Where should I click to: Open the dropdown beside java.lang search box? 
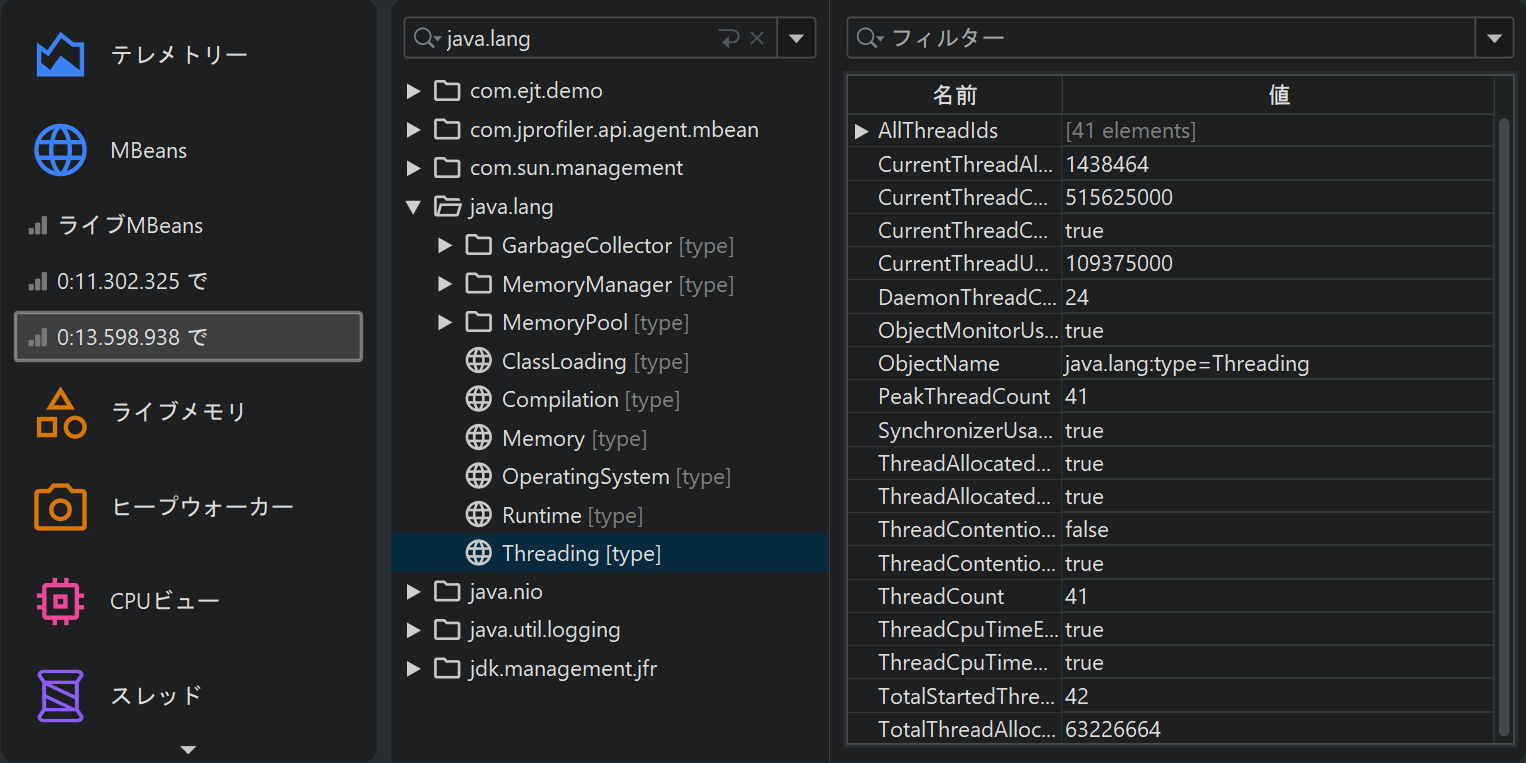796,39
